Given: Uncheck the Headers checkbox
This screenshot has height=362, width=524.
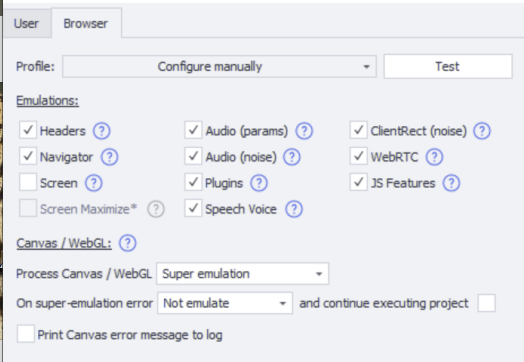Looking at the screenshot, I should [28, 130].
